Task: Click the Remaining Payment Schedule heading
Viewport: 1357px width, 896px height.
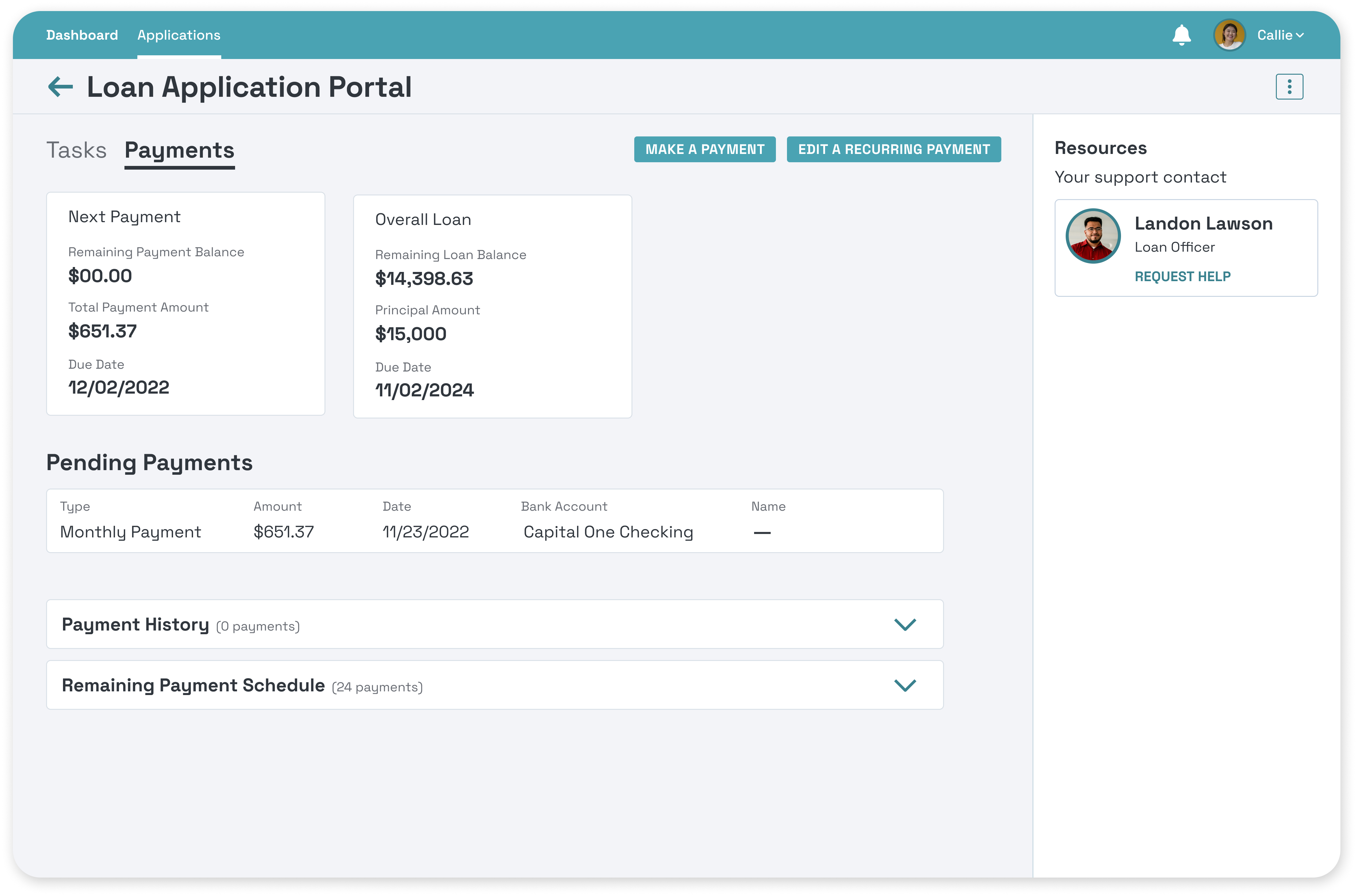Action: [193, 685]
